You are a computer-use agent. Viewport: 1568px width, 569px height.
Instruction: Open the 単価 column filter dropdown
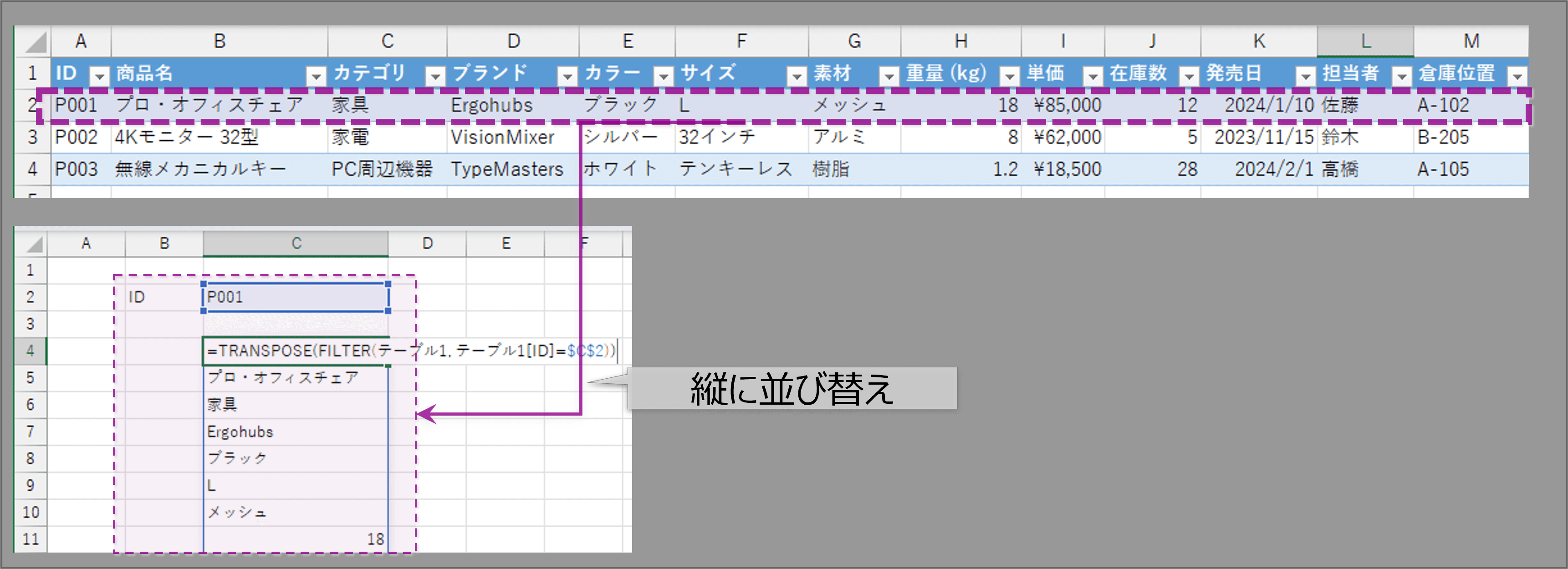[x=1093, y=76]
